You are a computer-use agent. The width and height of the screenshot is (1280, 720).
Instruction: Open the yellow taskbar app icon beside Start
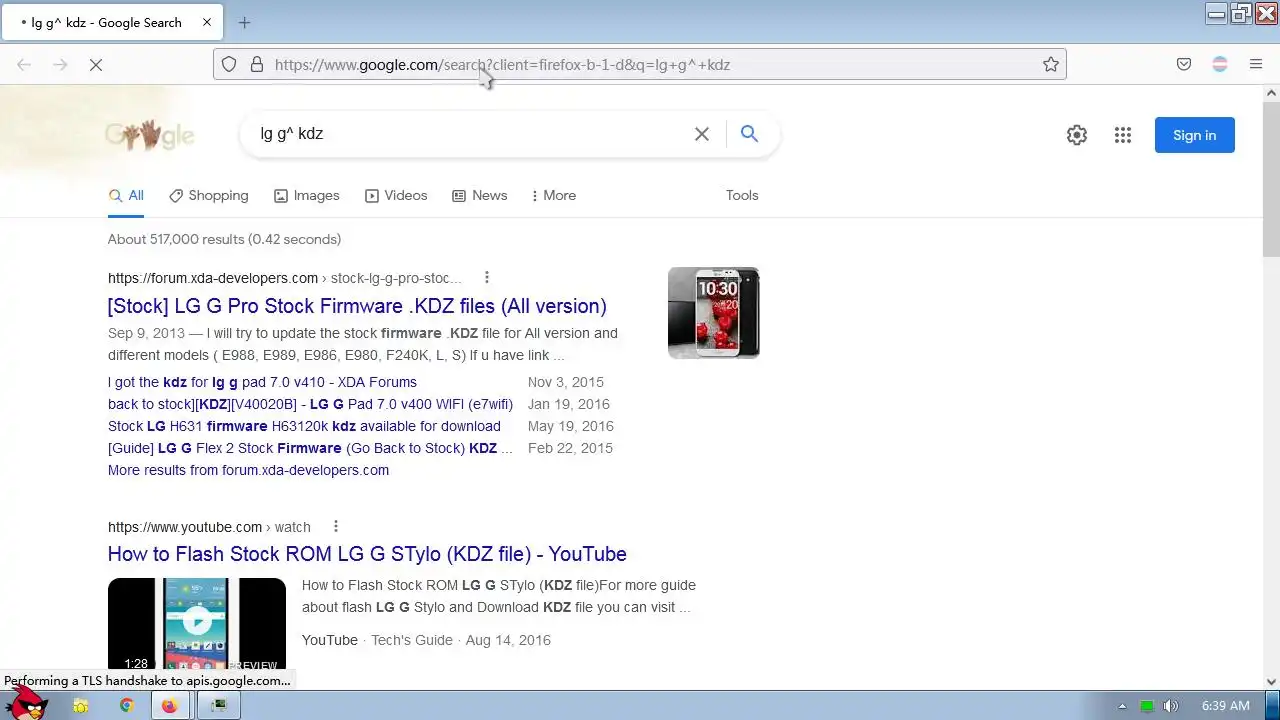tap(81, 706)
